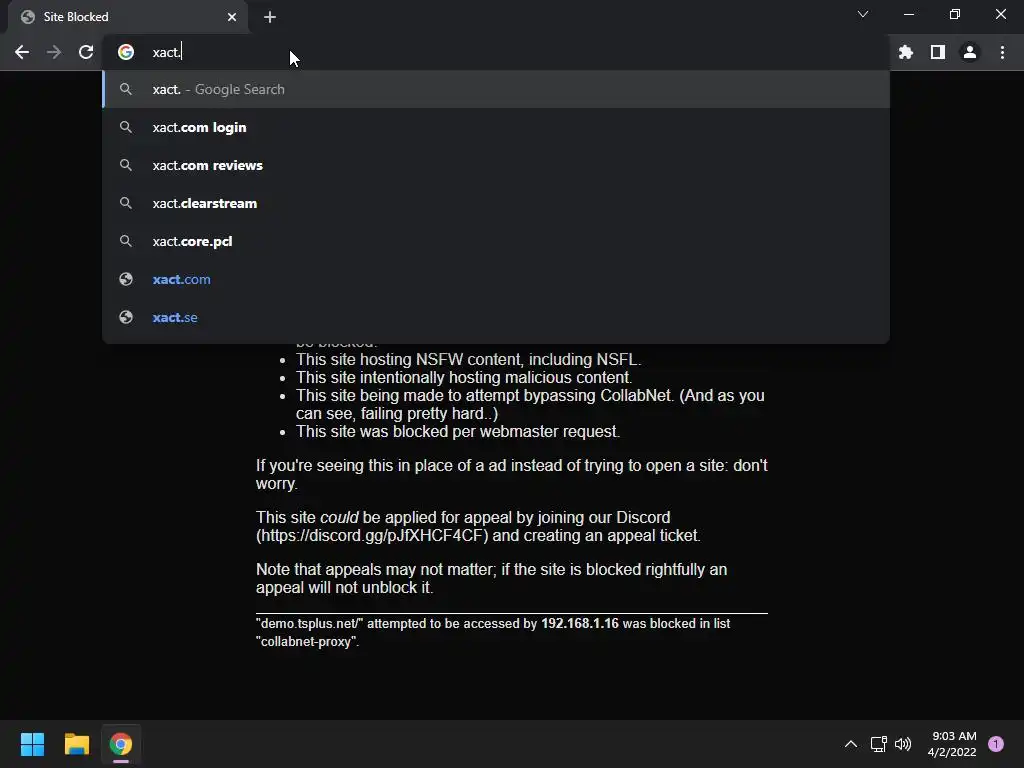Image resolution: width=1024 pixels, height=768 pixels.
Task: Click the Google icon in the address bar
Action: (126, 52)
